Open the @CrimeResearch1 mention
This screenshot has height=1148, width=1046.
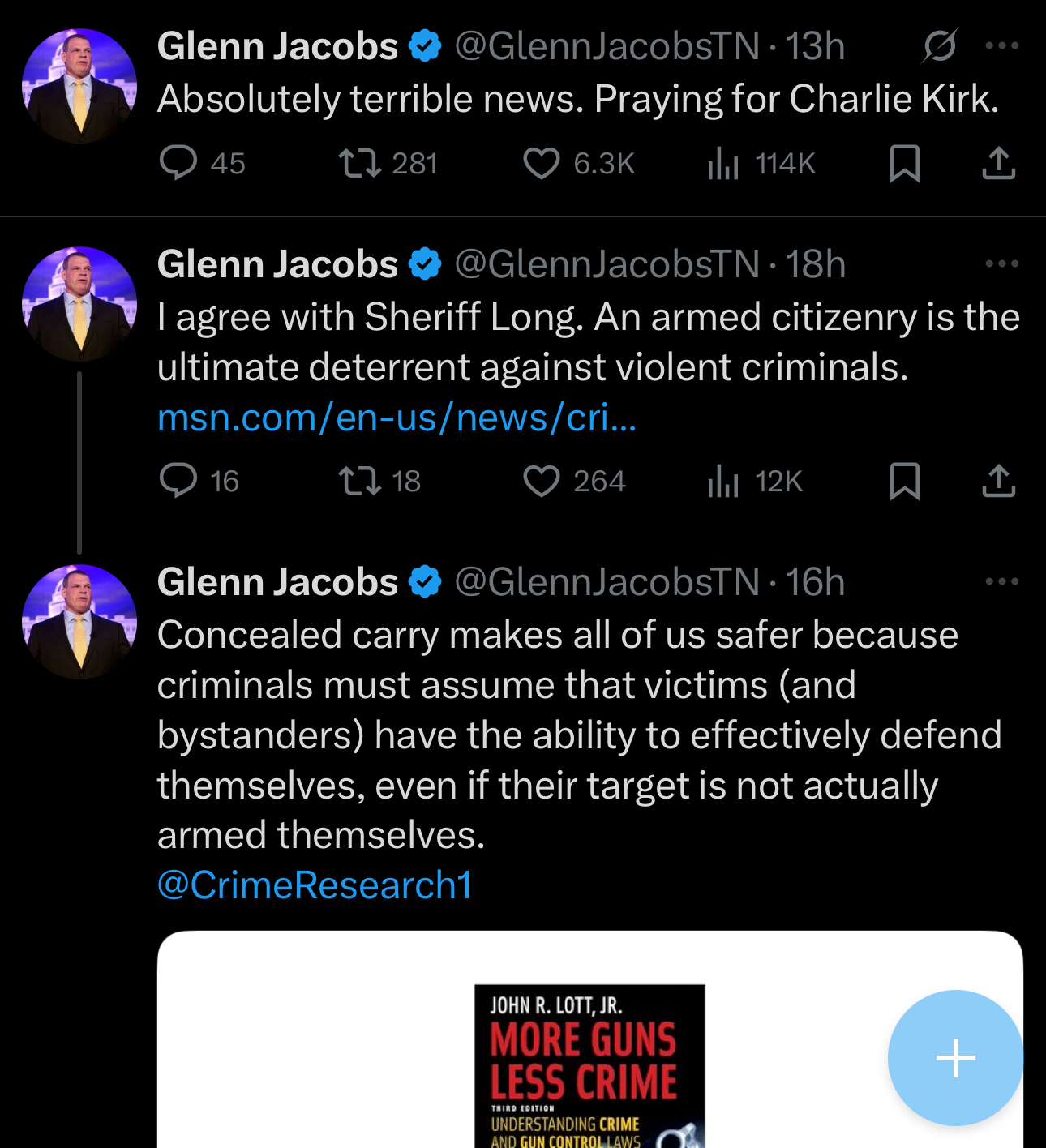pyautogui.click(x=315, y=885)
